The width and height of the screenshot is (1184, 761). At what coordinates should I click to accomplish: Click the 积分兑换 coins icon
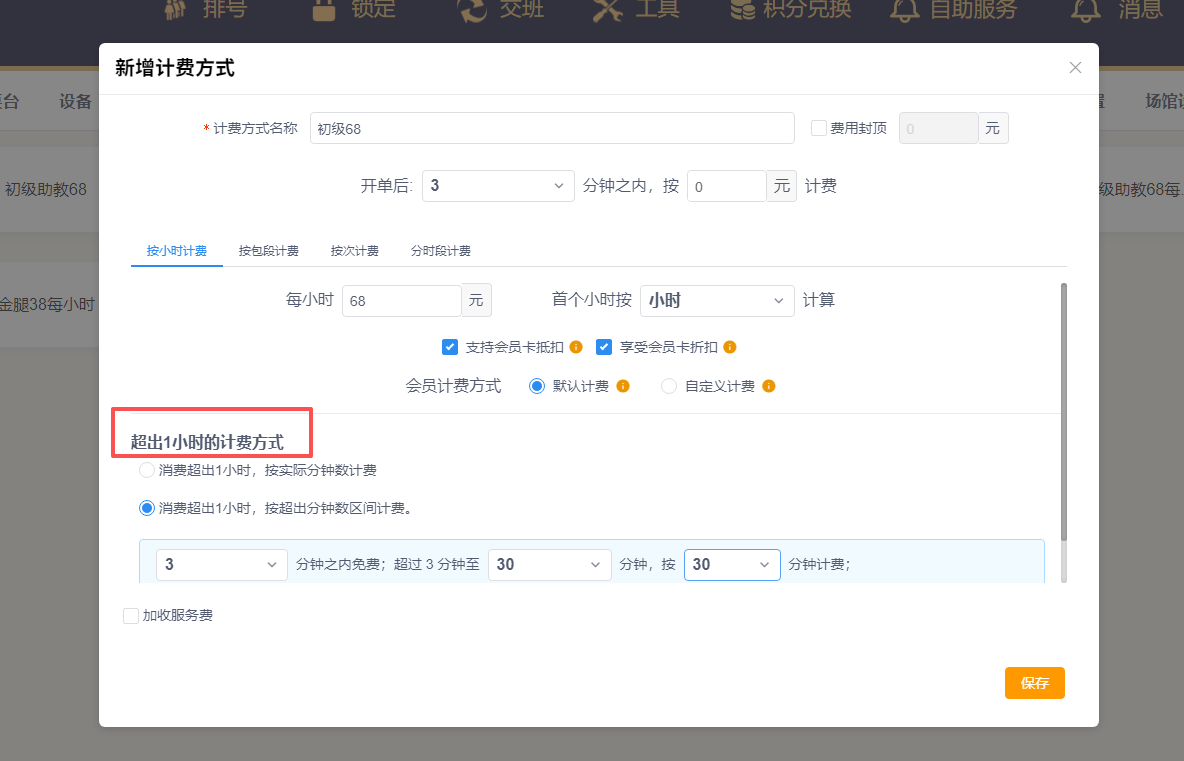[x=743, y=9]
